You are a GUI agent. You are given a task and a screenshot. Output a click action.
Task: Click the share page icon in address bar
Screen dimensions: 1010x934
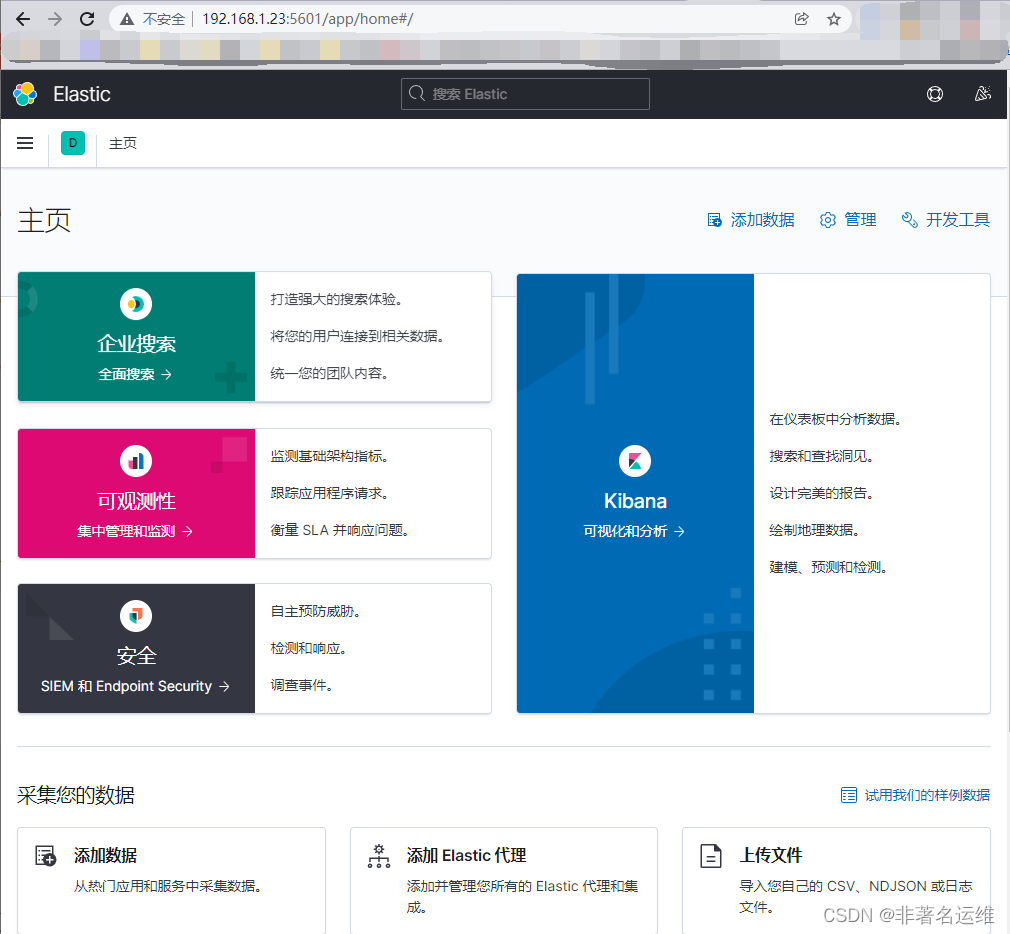point(801,19)
